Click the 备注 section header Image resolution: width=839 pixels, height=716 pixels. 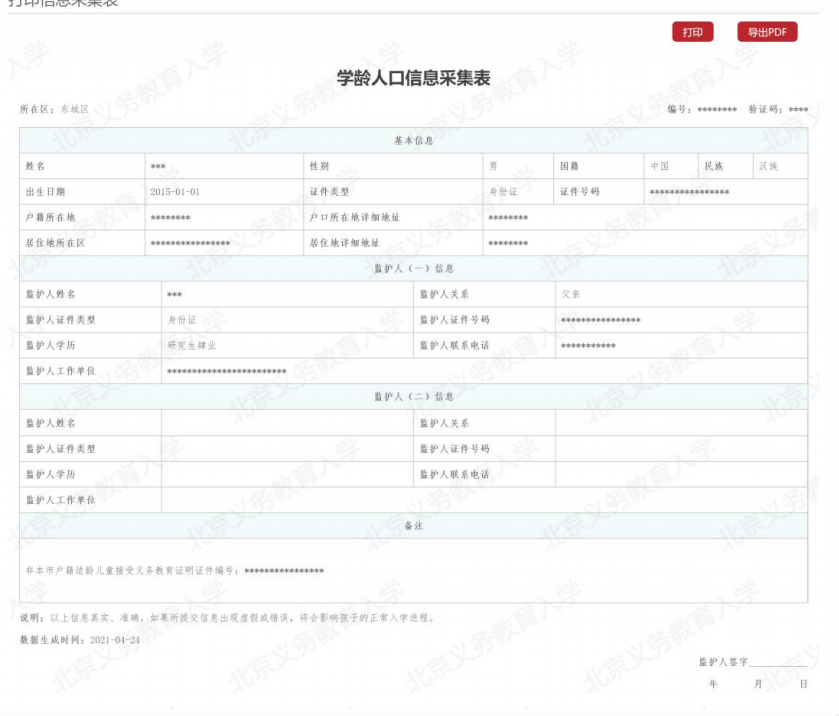pyautogui.click(x=414, y=526)
